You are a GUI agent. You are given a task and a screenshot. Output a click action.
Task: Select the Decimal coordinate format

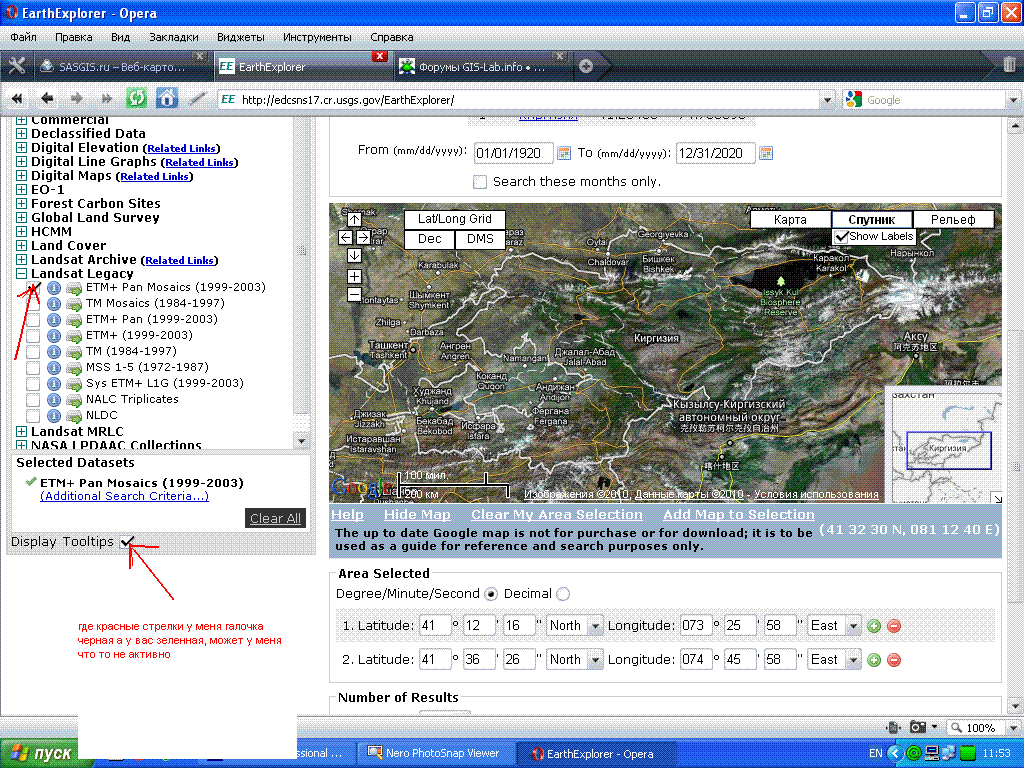point(563,594)
